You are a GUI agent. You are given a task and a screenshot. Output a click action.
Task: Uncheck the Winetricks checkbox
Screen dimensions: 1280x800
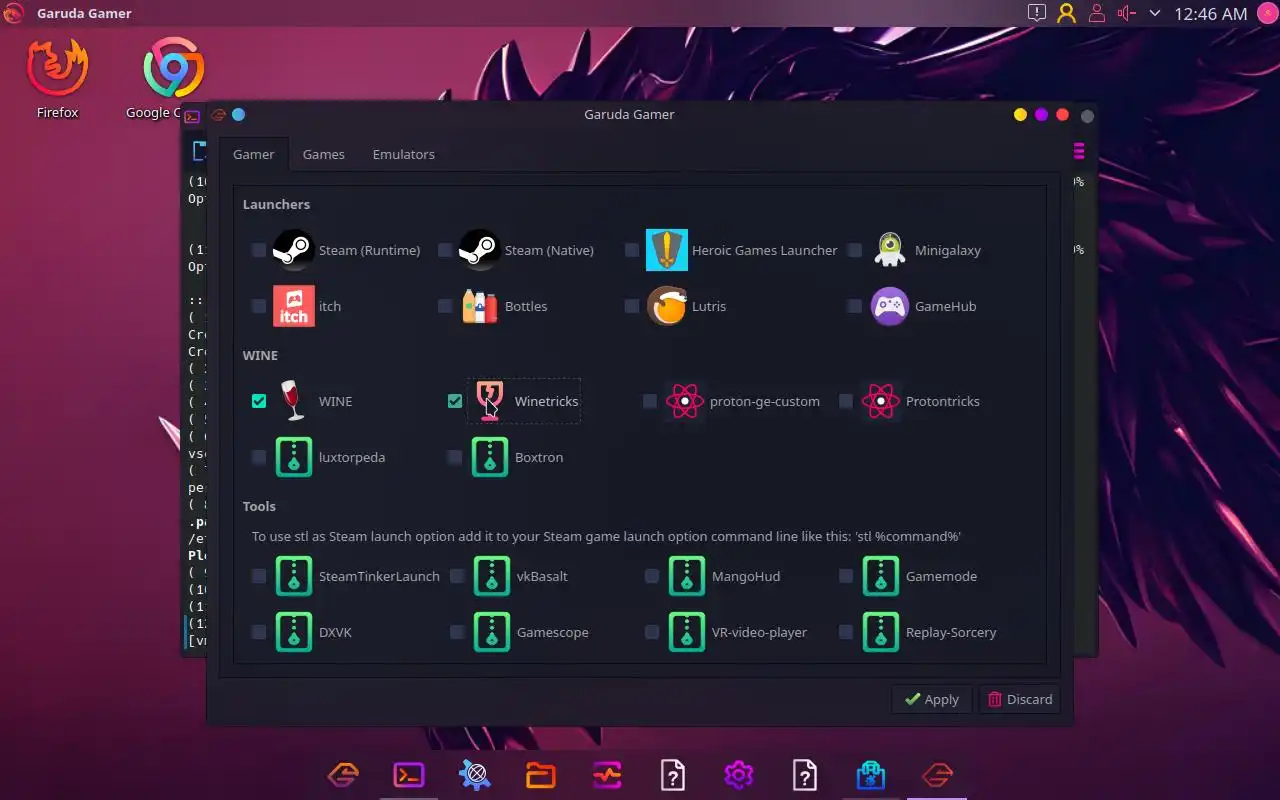455,401
